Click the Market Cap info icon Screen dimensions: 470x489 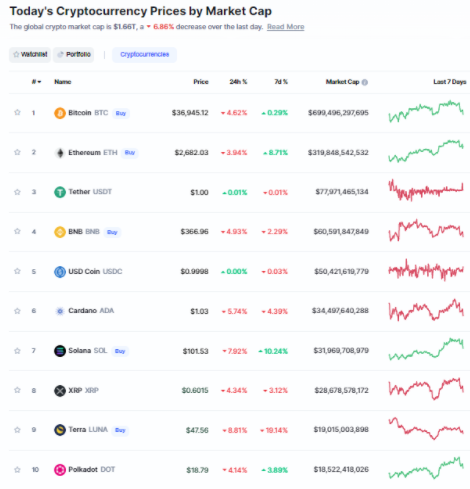[x=365, y=82]
